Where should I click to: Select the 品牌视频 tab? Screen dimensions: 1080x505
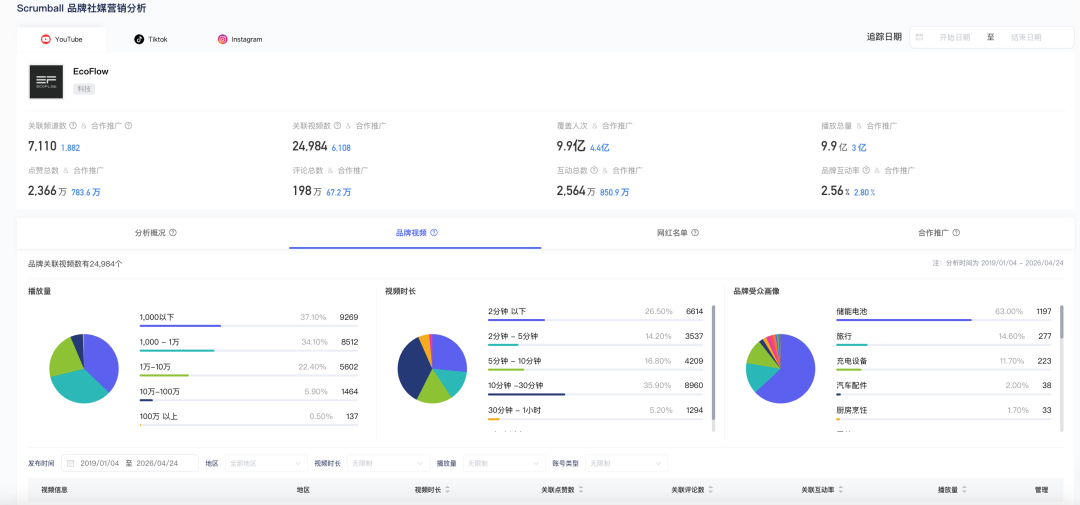pos(415,233)
